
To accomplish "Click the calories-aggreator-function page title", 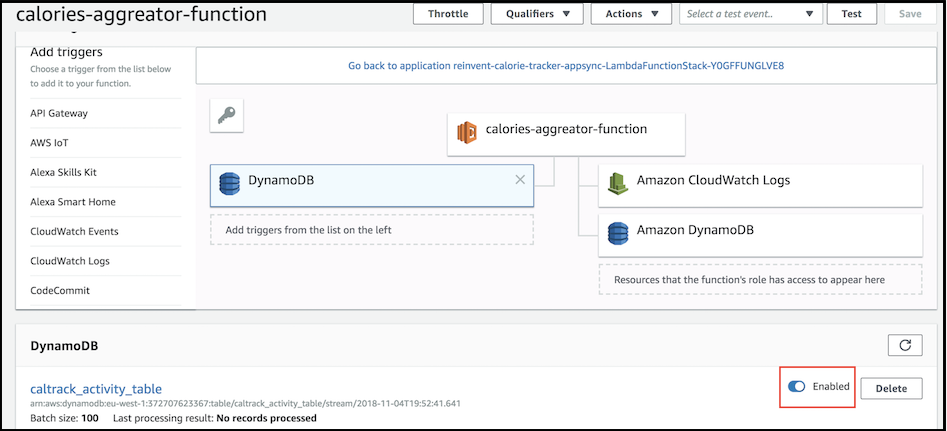I will (141, 14).
